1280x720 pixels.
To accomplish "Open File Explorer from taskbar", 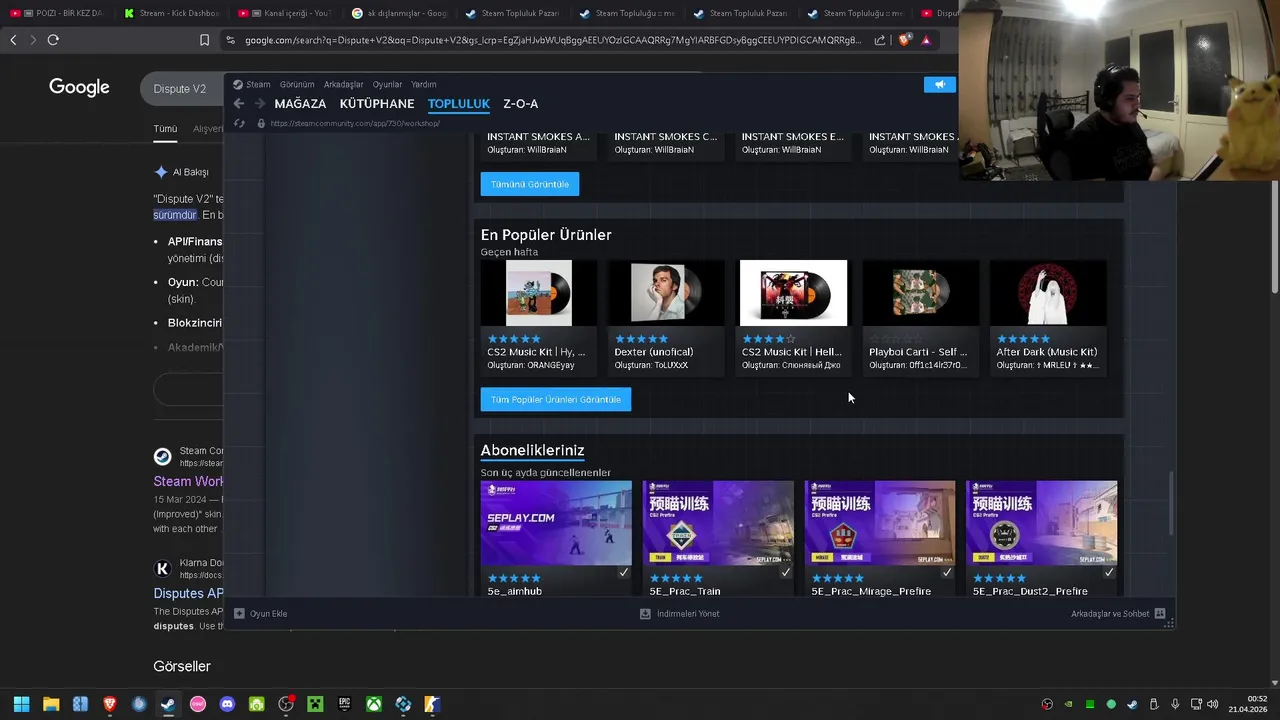I will [x=51, y=704].
